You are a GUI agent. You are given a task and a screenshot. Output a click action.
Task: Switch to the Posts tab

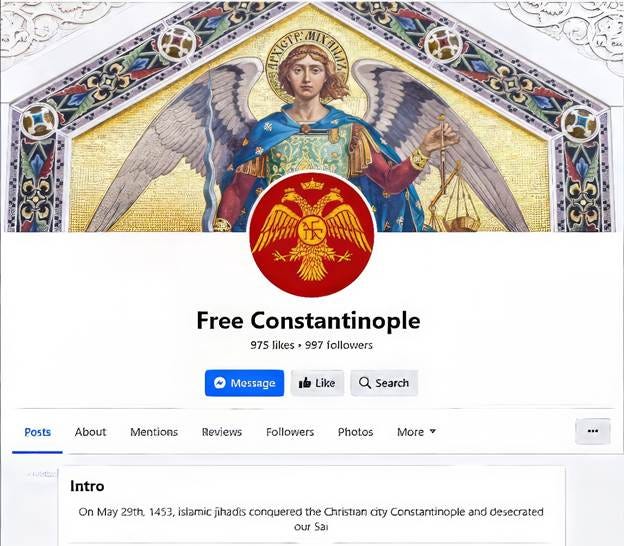[x=37, y=432]
